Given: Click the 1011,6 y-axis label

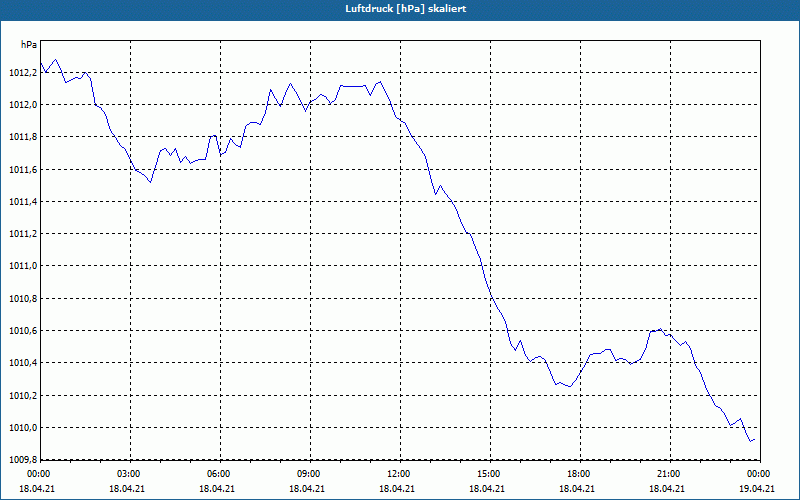Looking at the screenshot, I should (x=23, y=170).
